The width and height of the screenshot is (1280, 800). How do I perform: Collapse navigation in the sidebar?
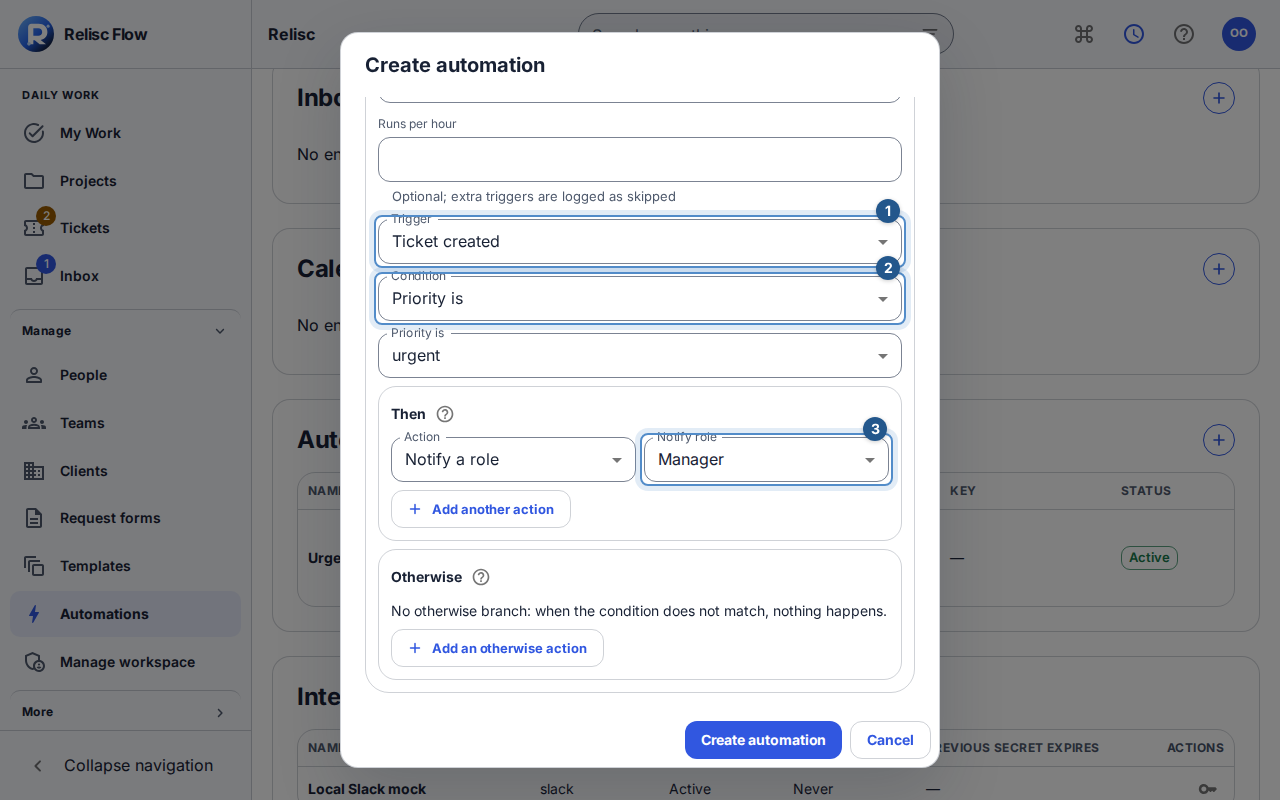[125, 766]
